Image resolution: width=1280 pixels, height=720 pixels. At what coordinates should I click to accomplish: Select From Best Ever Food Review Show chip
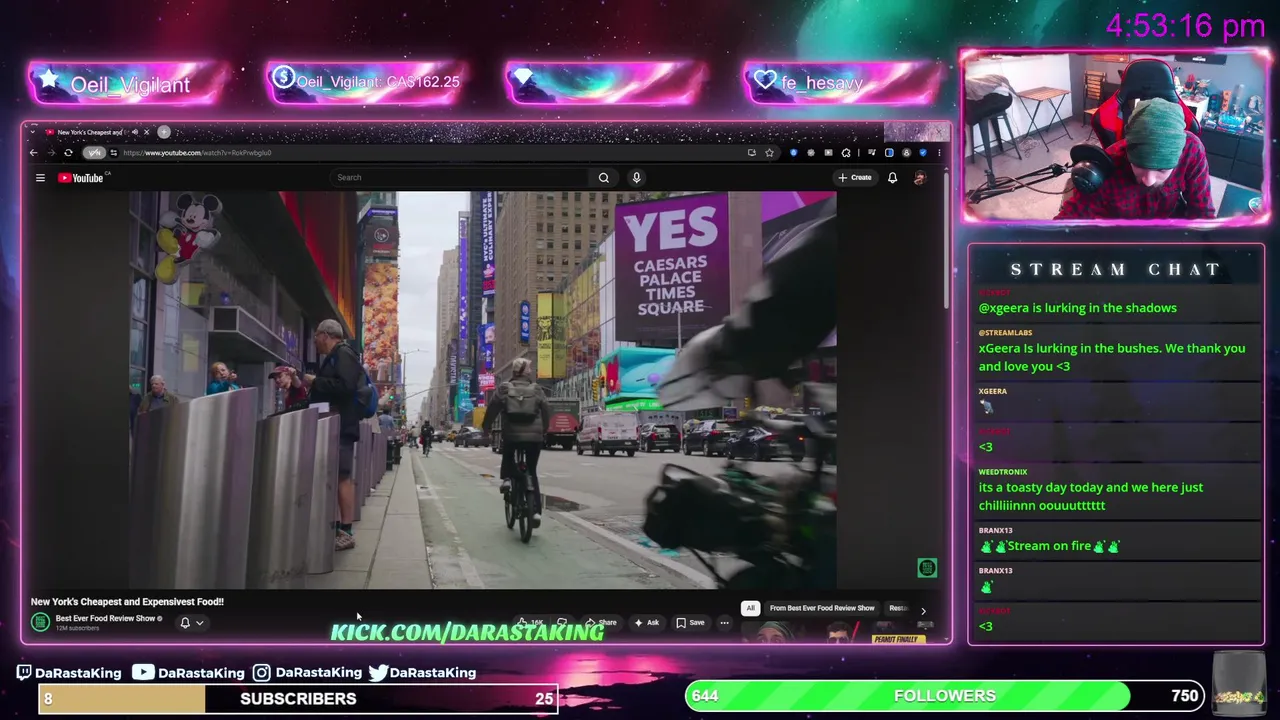pos(822,608)
